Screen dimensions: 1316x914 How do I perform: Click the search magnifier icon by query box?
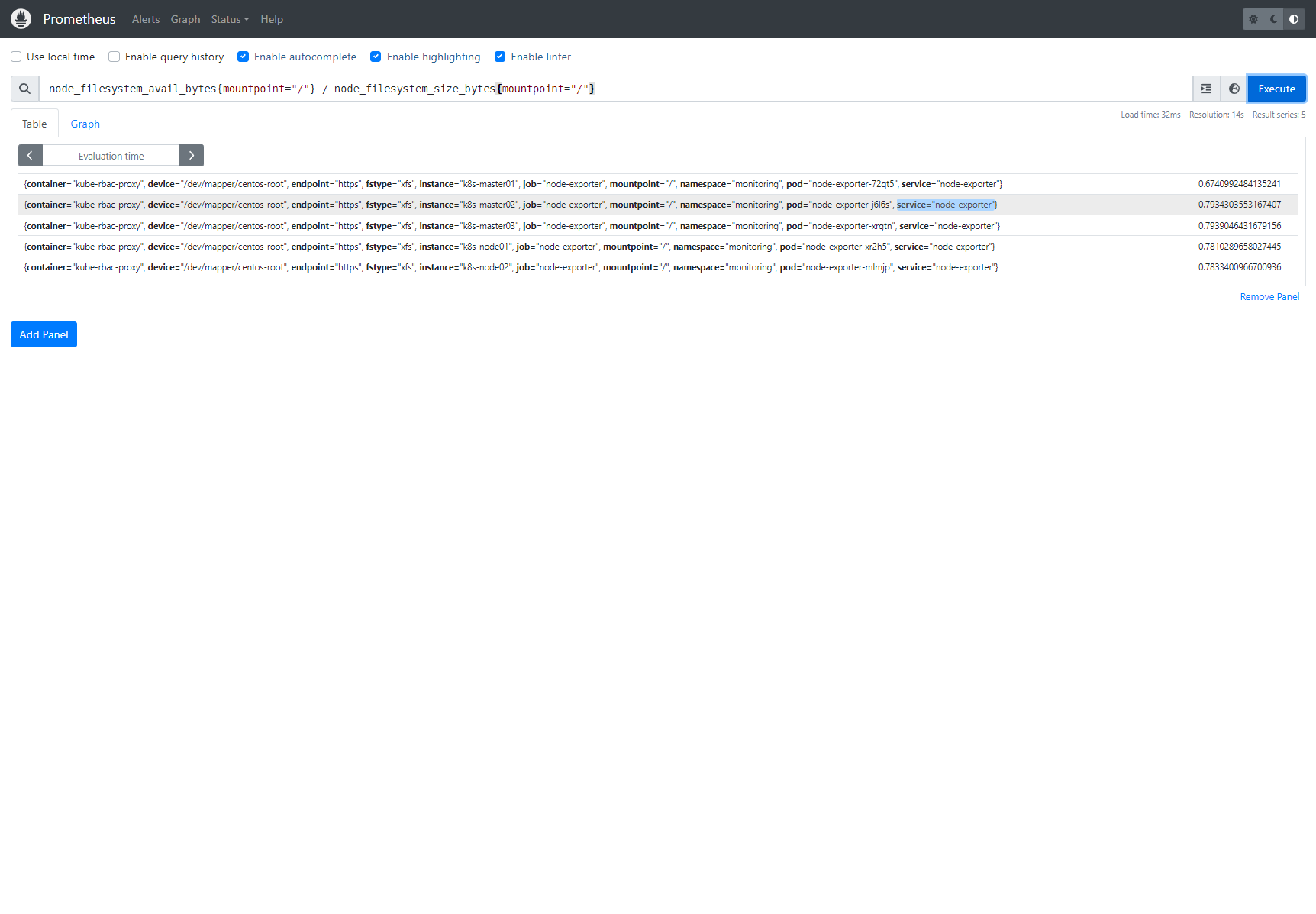[x=25, y=89]
